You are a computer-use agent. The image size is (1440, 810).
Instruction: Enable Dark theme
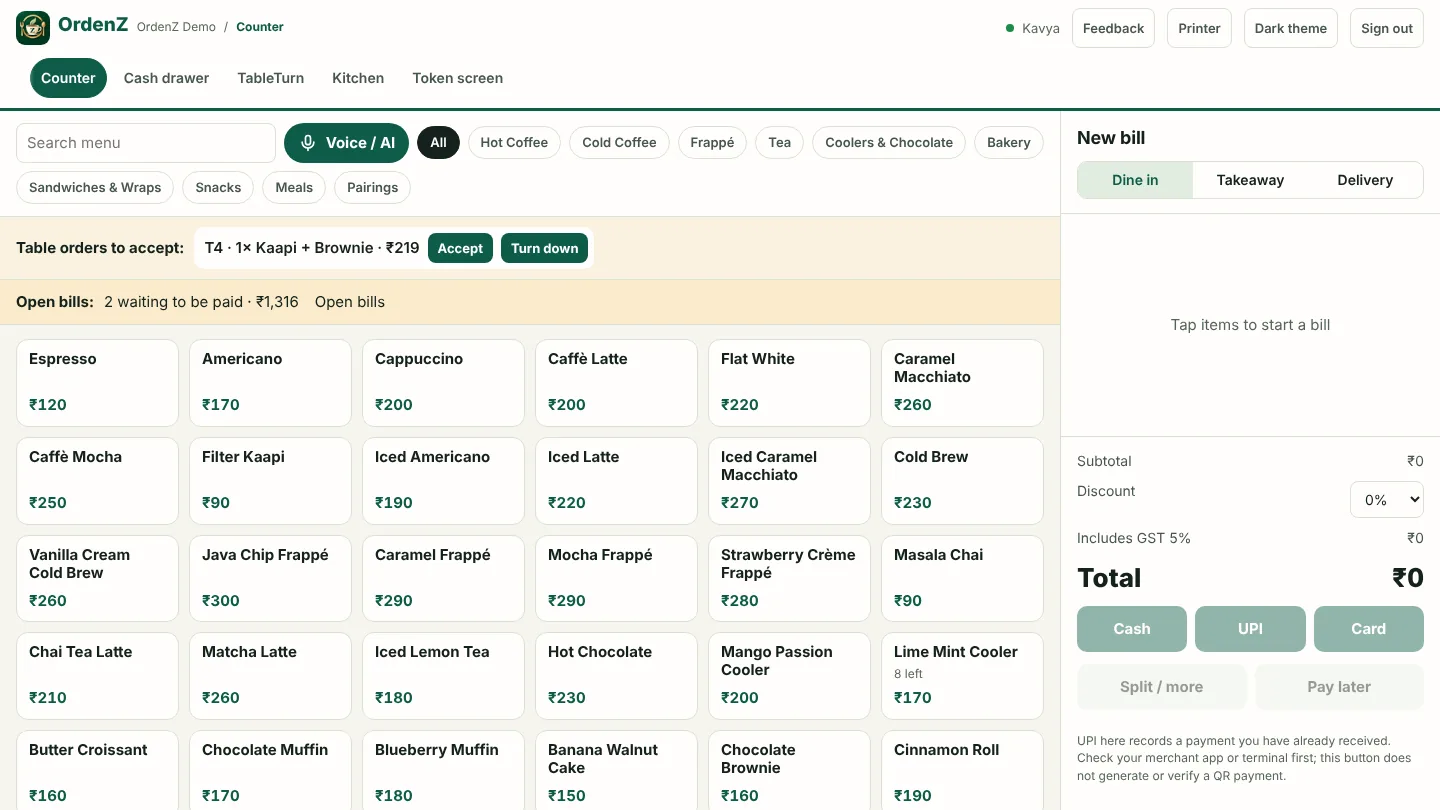point(1291,28)
